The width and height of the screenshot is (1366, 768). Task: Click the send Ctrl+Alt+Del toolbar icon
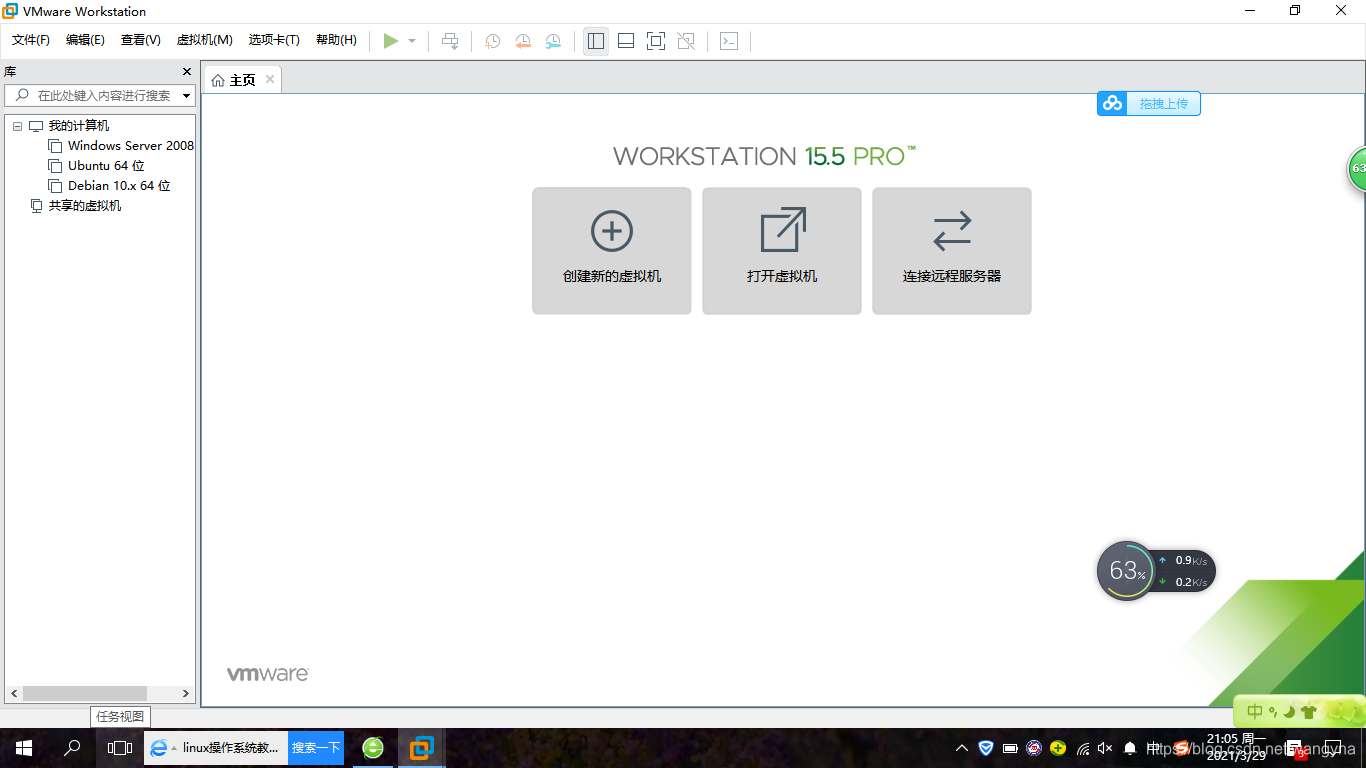click(x=450, y=41)
